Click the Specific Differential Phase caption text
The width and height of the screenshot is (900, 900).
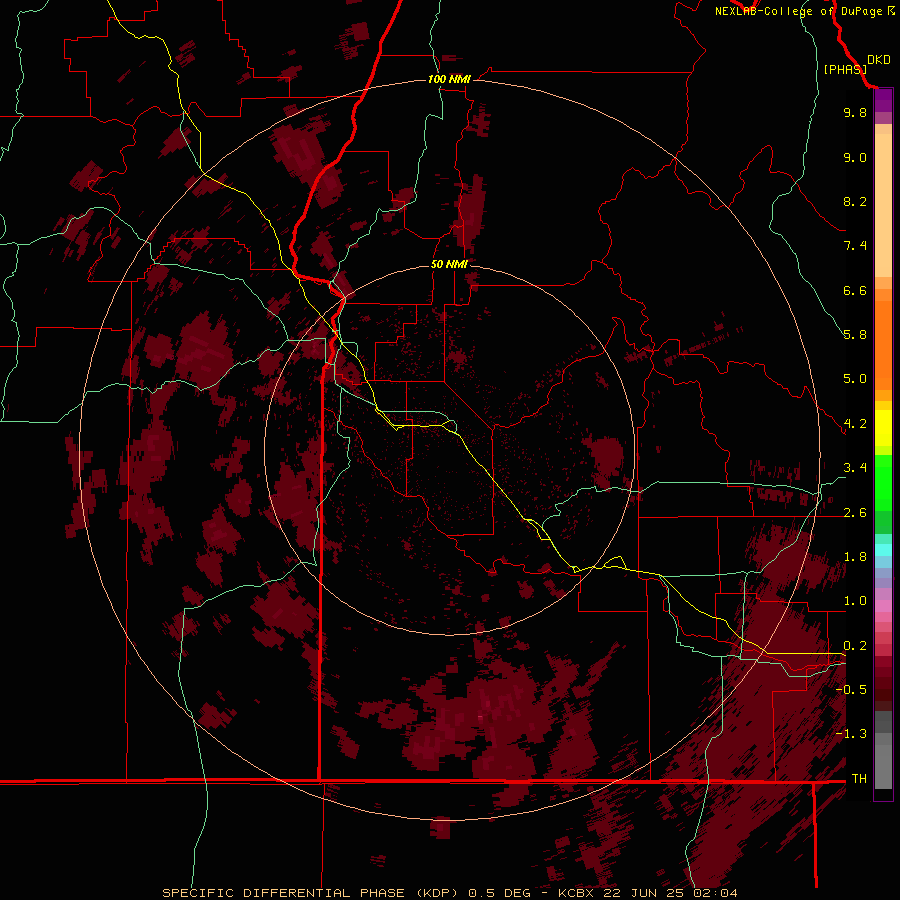click(312, 893)
